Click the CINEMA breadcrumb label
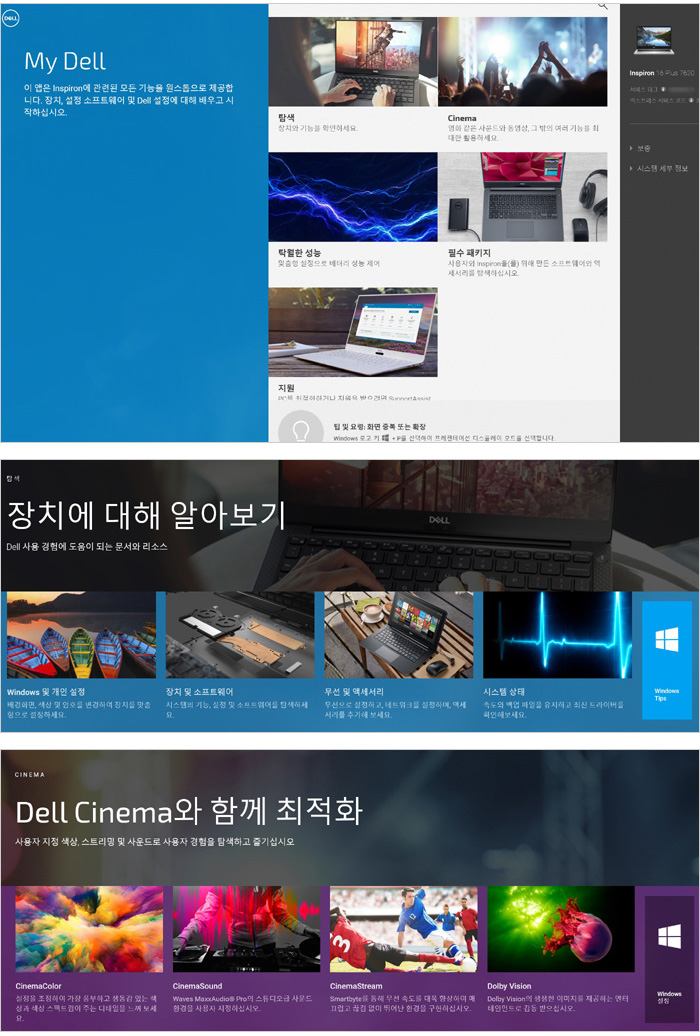This screenshot has width=700, height=1036. coord(30,774)
